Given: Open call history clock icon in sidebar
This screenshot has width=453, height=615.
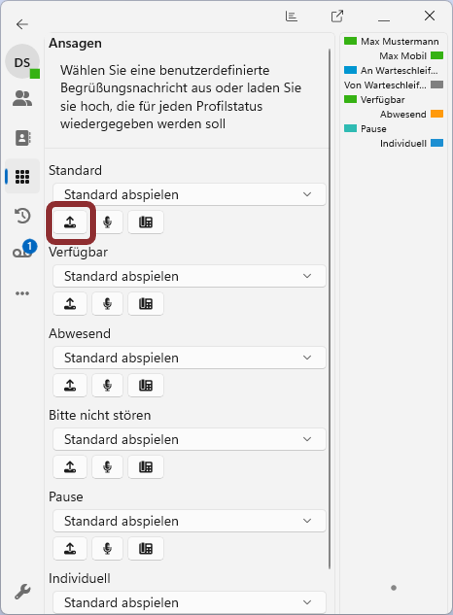Looking at the screenshot, I should click(x=22, y=216).
